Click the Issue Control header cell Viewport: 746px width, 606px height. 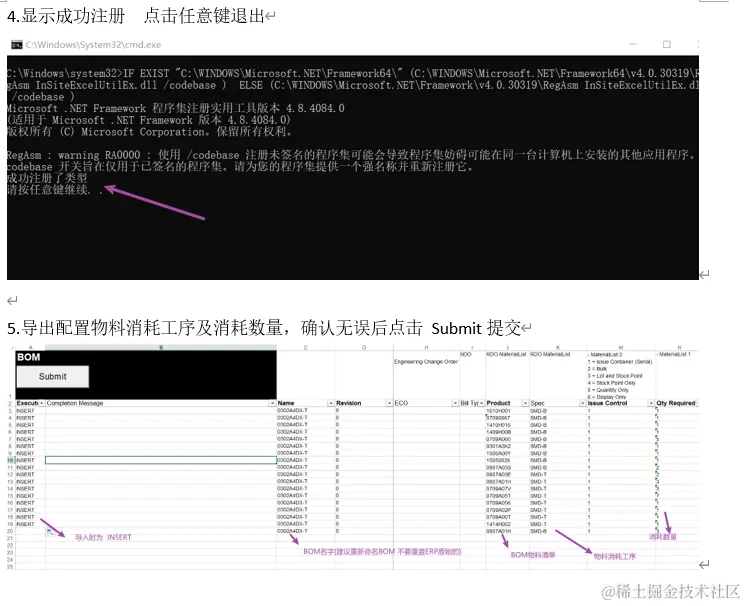click(x=620, y=403)
